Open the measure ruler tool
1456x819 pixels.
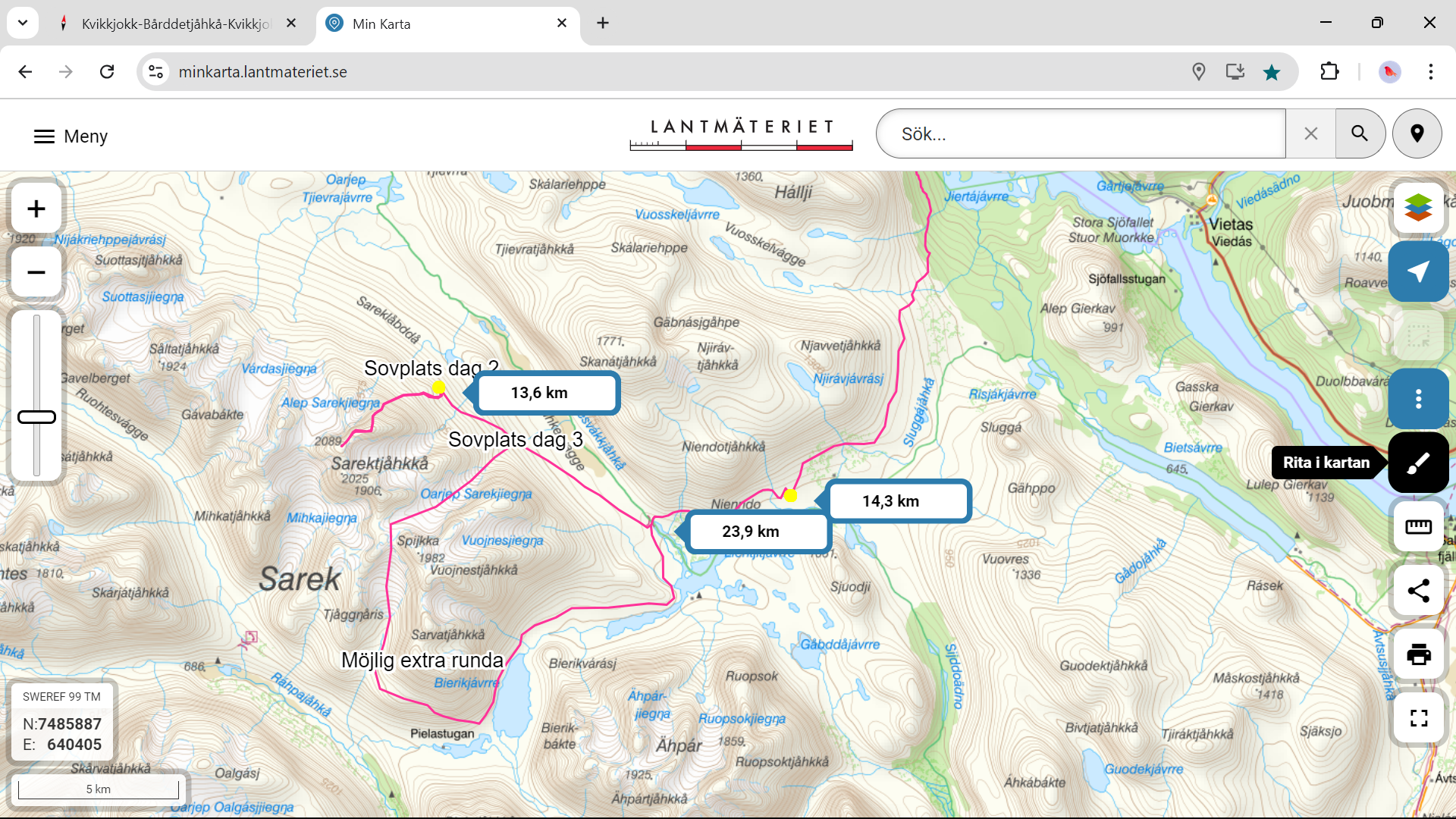point(1418,526)
